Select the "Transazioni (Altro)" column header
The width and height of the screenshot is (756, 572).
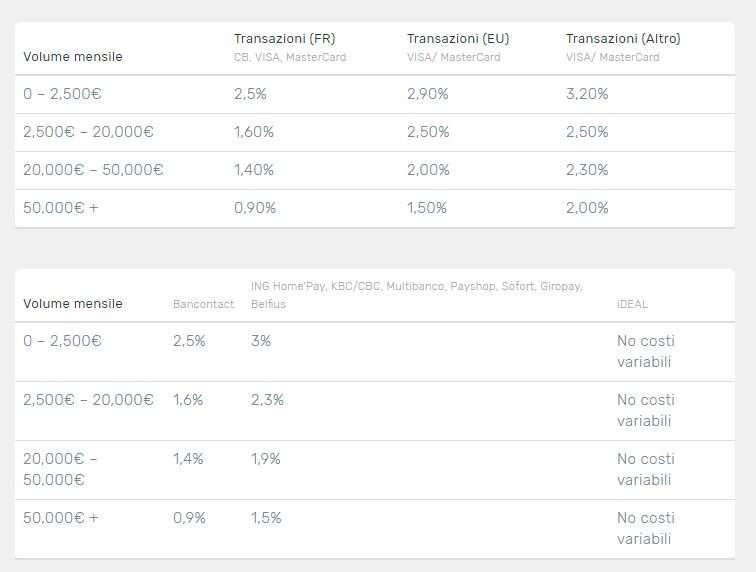point(623,38)
